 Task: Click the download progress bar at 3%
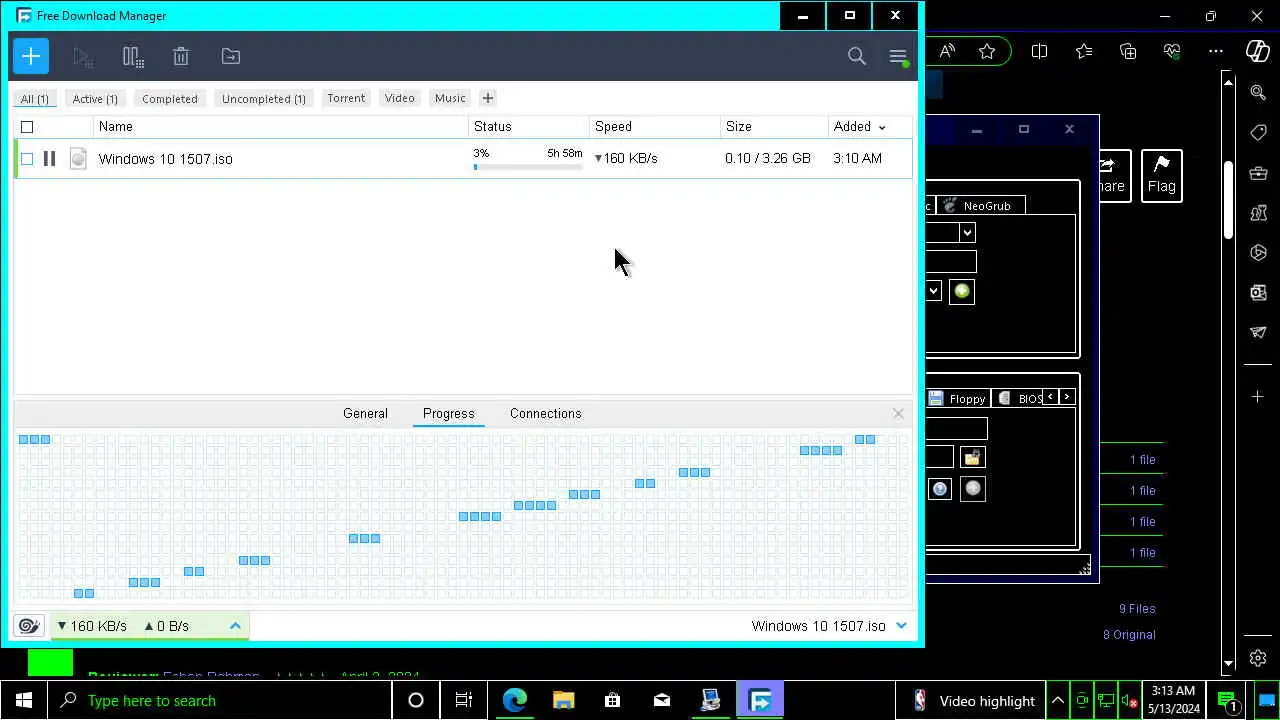[528, 166]
